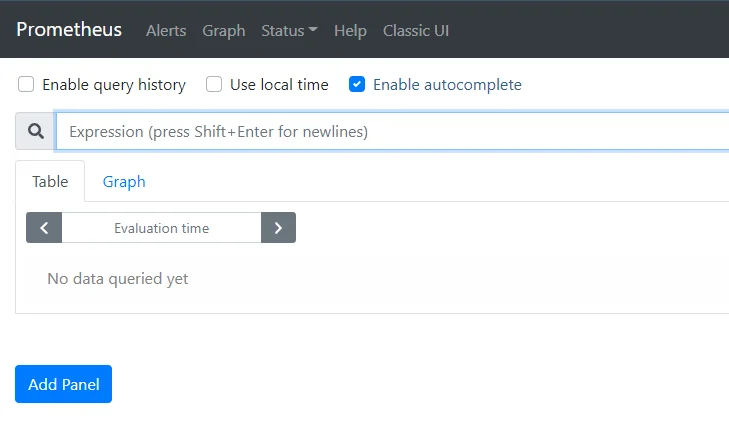The image size is (729, 423).
Task: Switch to the Classic UI
Action: (x=416, y=31)
